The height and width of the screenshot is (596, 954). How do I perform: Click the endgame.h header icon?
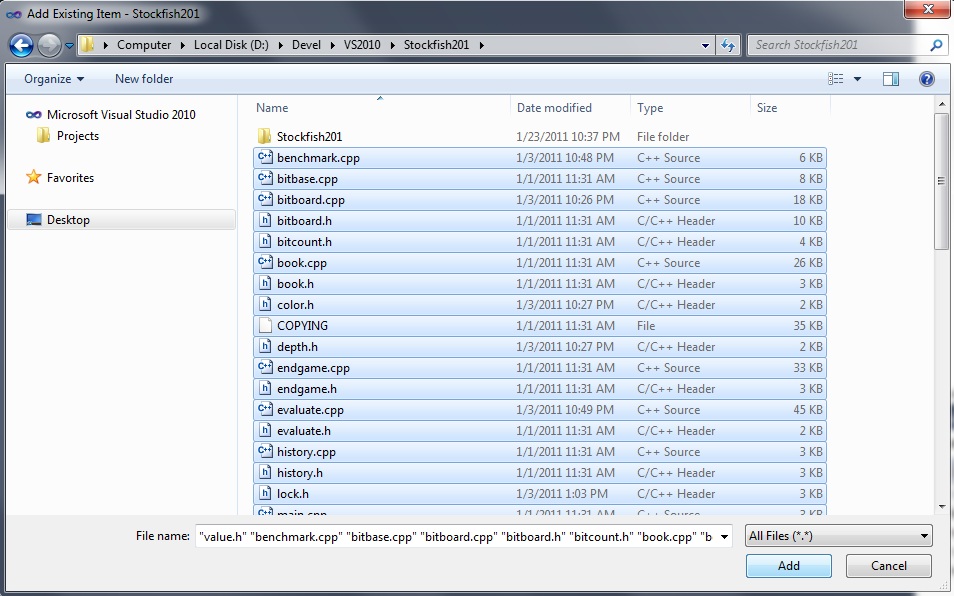click(x=265, y=389)
